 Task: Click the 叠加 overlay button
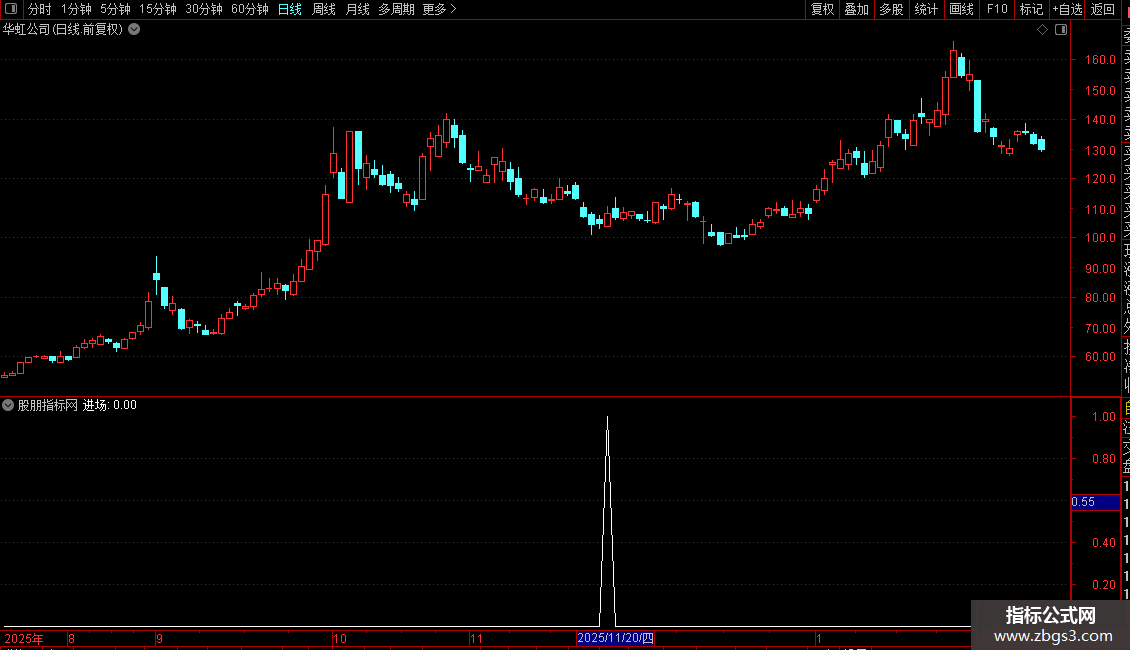tap(857, 9)
